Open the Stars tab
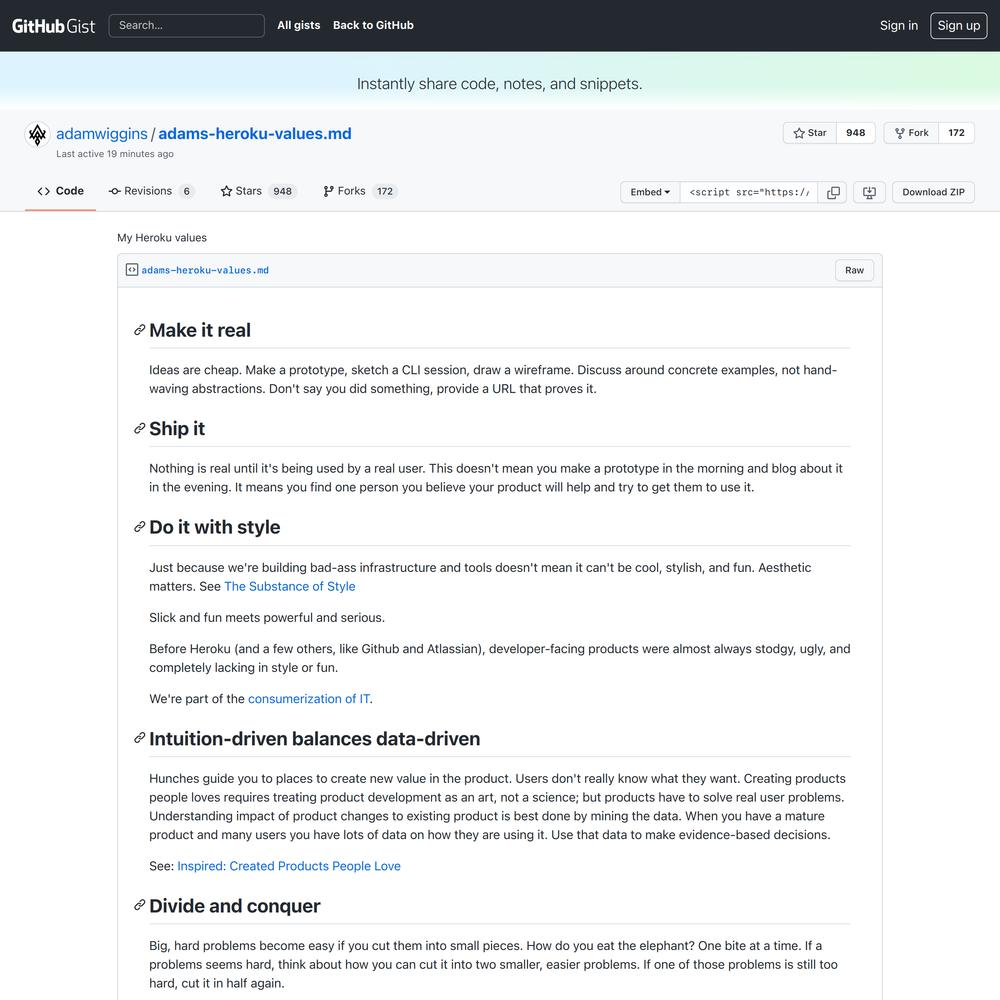This screenshot has height=1000, width=1000. pos(258,191)
